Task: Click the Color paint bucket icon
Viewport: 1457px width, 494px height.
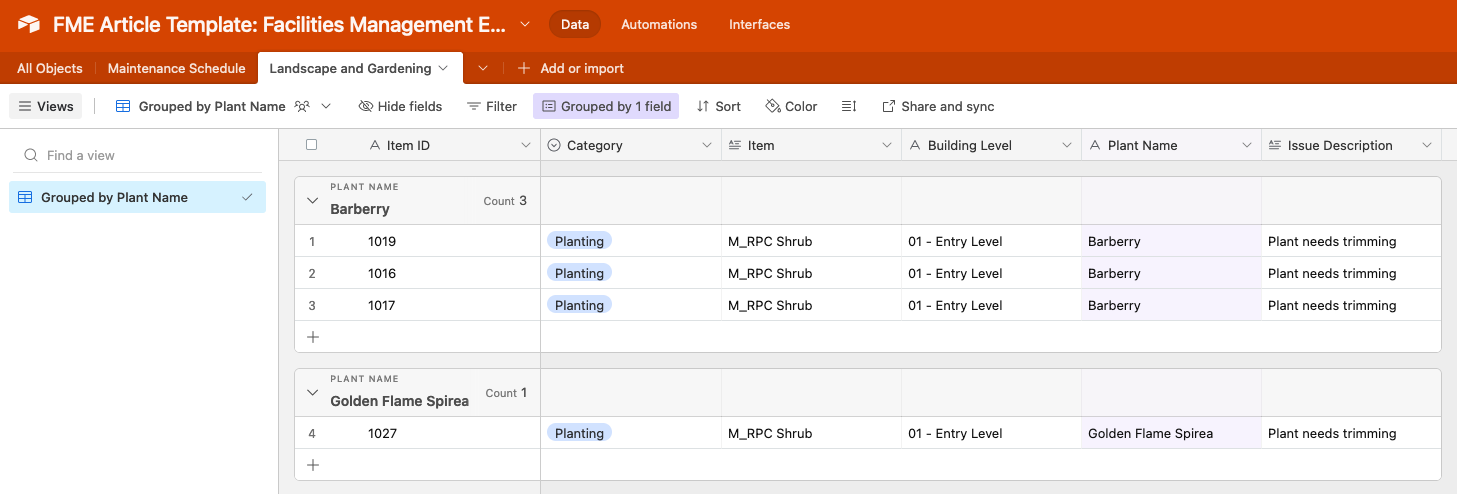Action: click(x=772, y=106)
